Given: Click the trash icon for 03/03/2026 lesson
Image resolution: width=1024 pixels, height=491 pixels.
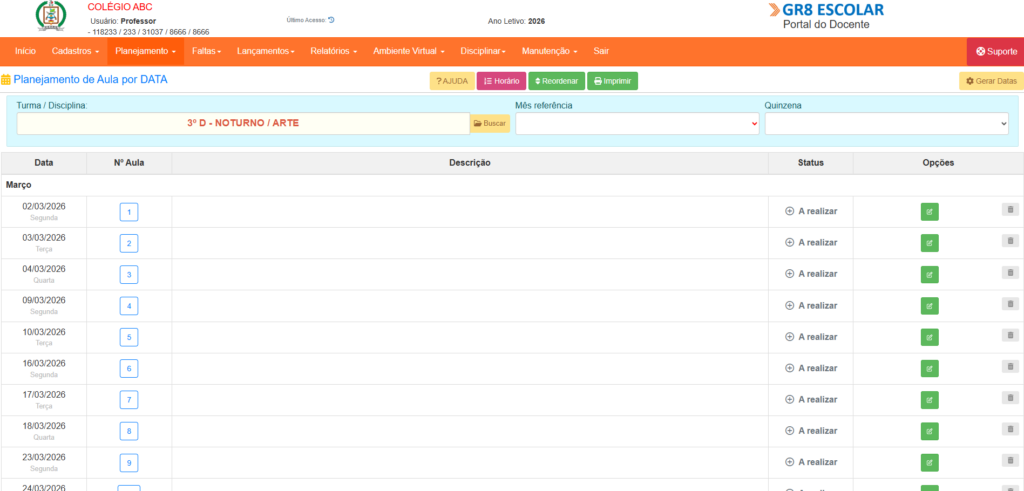Looking at the screenshot, I should 1010,241.
